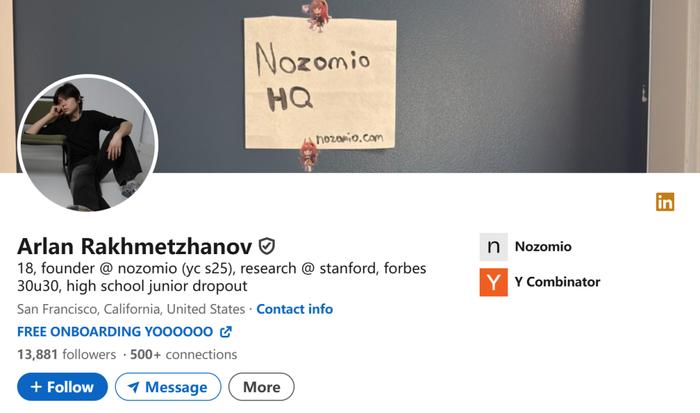This screenshot has width=700, height=413.
Task: Click the external link icon after YOOOOOO
Action: point(226,332)
